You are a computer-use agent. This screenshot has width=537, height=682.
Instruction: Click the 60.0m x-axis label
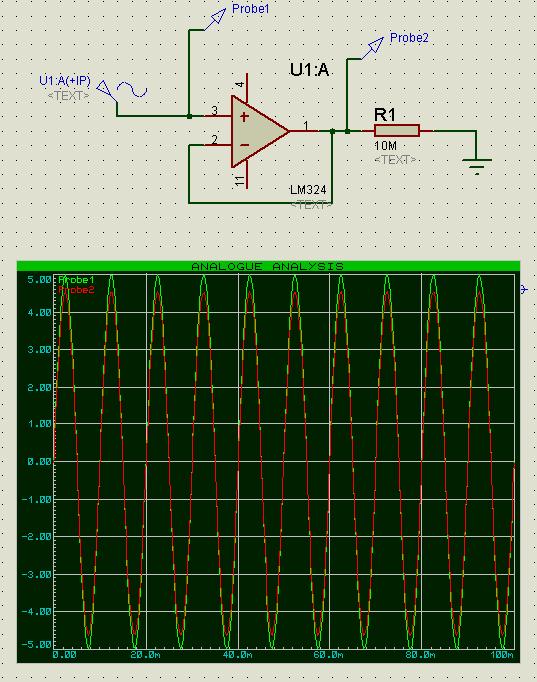[328, 655]
